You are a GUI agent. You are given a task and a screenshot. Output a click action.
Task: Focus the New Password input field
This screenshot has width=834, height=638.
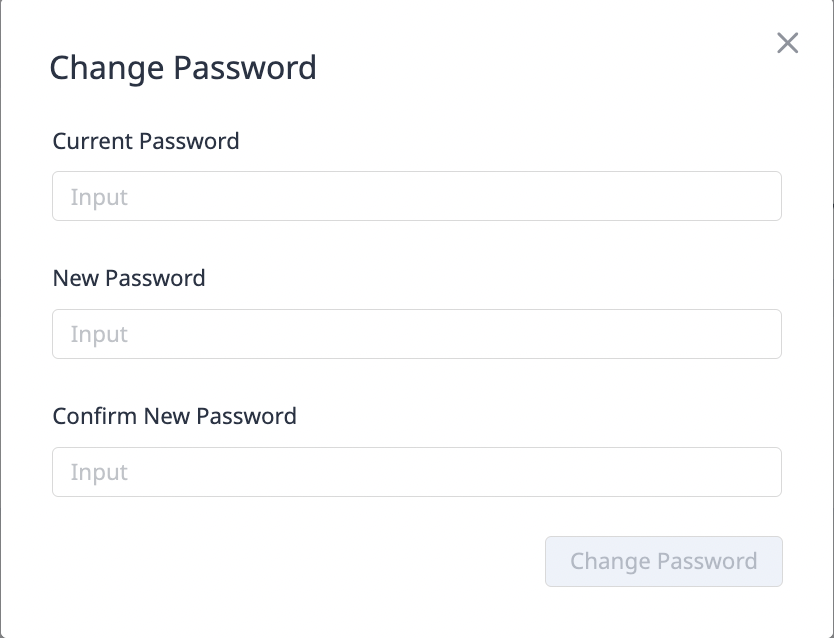(x=416, y=334)
